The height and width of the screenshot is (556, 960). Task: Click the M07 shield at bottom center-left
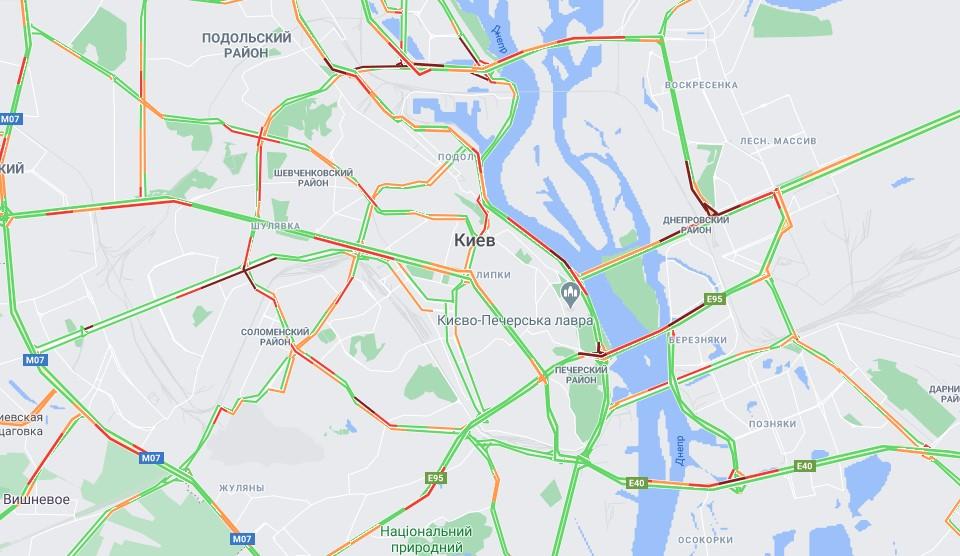point(242,539)
